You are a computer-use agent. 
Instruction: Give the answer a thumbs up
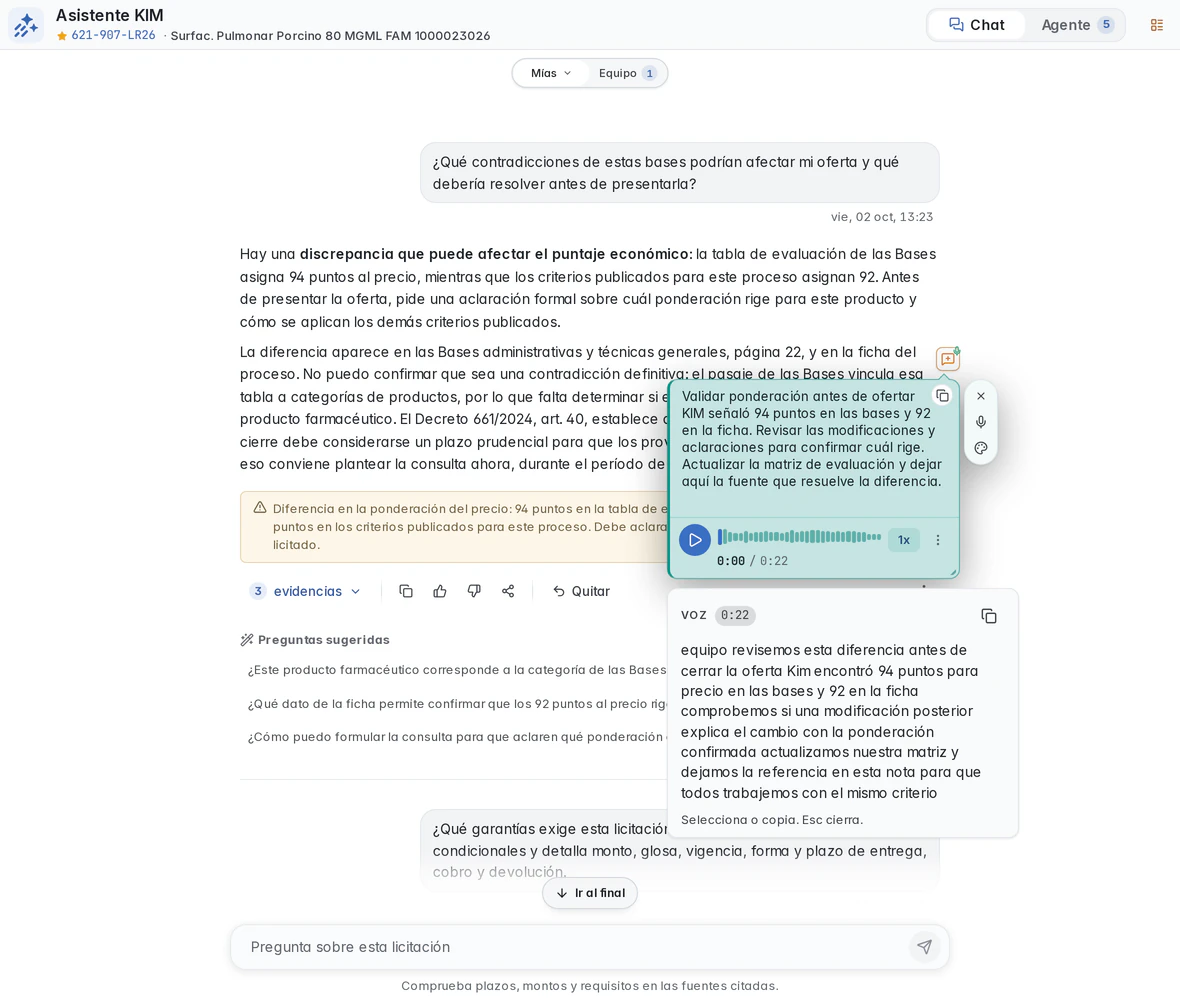coord(440,591)
